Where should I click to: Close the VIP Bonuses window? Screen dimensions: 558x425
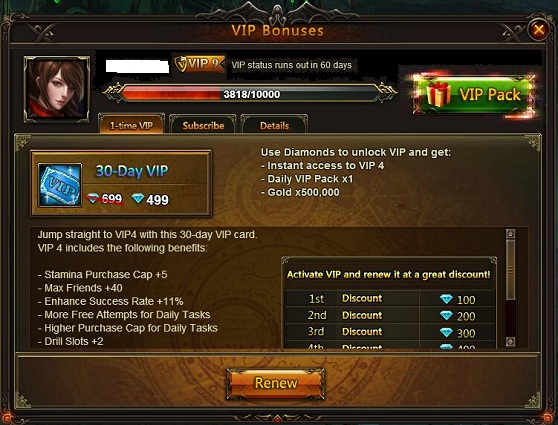[x=539, y=29]
